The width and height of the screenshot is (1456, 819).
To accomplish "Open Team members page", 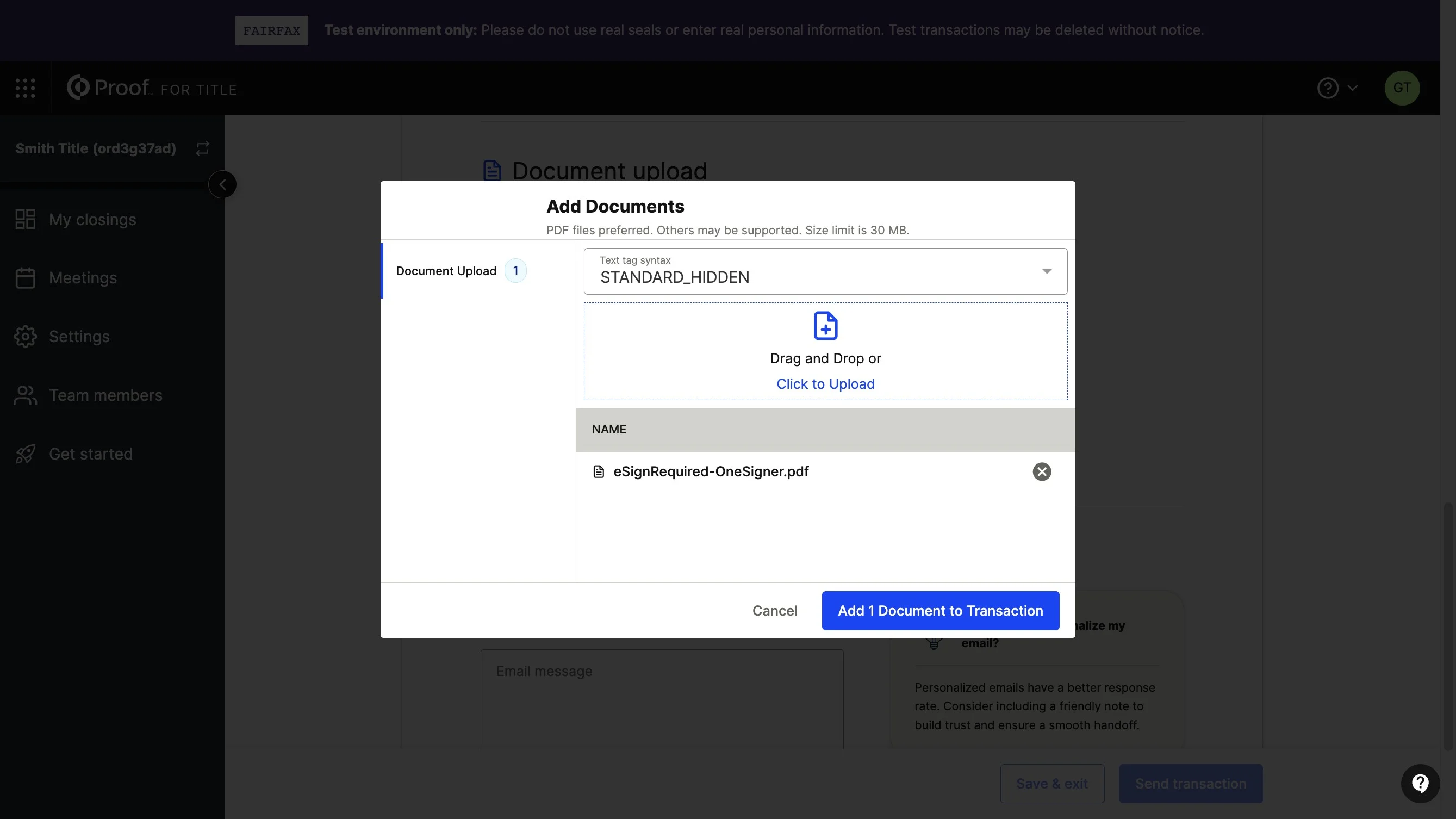I will (x=105, y=396).
